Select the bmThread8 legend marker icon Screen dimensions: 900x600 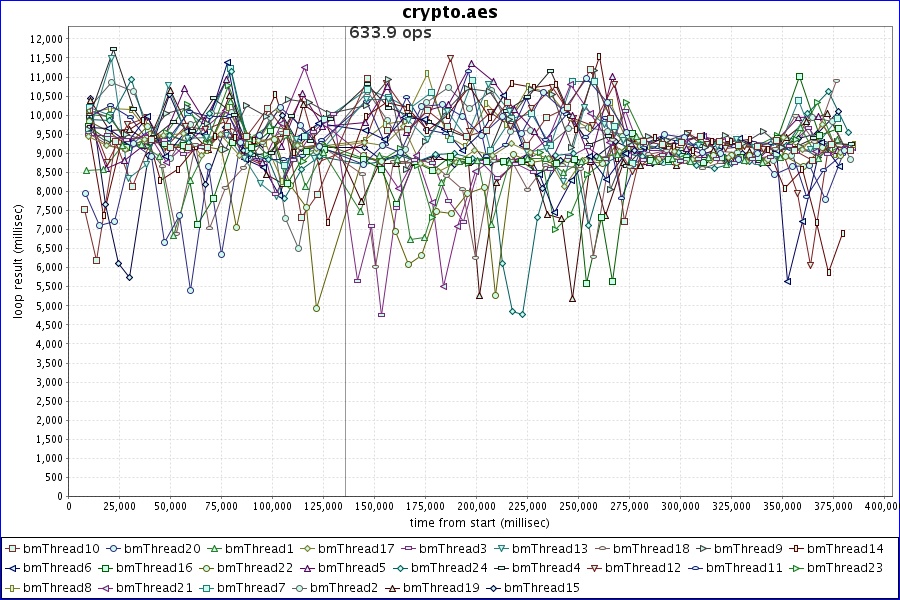(12, 588)
